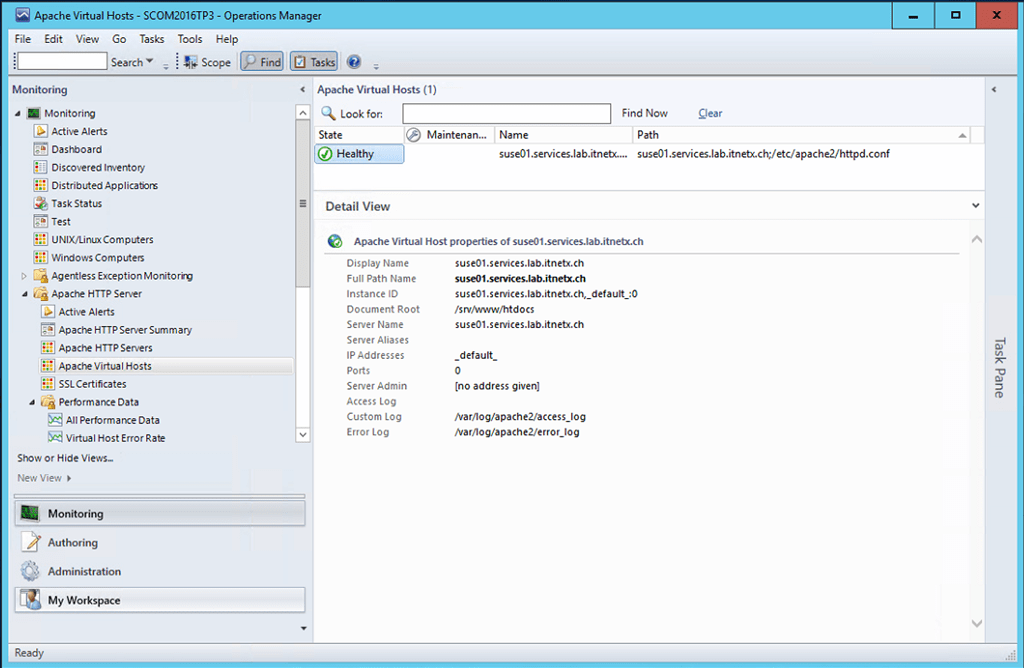Viewport: 1024px width, 668px height.
Task: Click the Detail View scroll up arrow
Action: pos(977,239)
